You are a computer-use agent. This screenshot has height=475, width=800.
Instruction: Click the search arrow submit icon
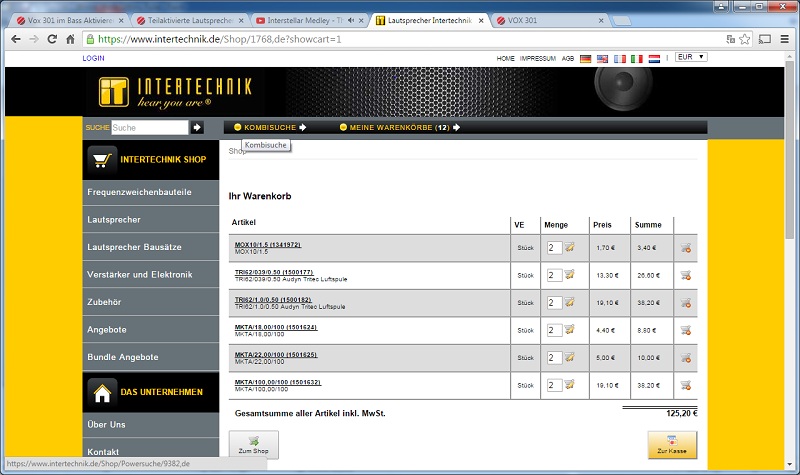pyautogui.click(x=197, y=128)
